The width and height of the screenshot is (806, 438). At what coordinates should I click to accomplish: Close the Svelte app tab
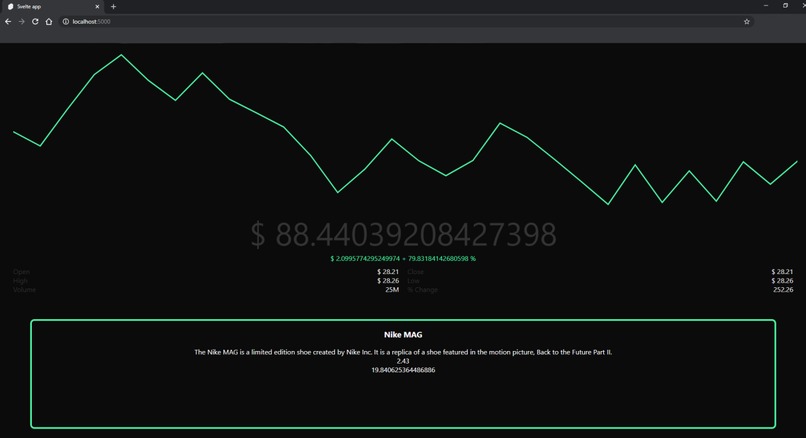point(97,7)
